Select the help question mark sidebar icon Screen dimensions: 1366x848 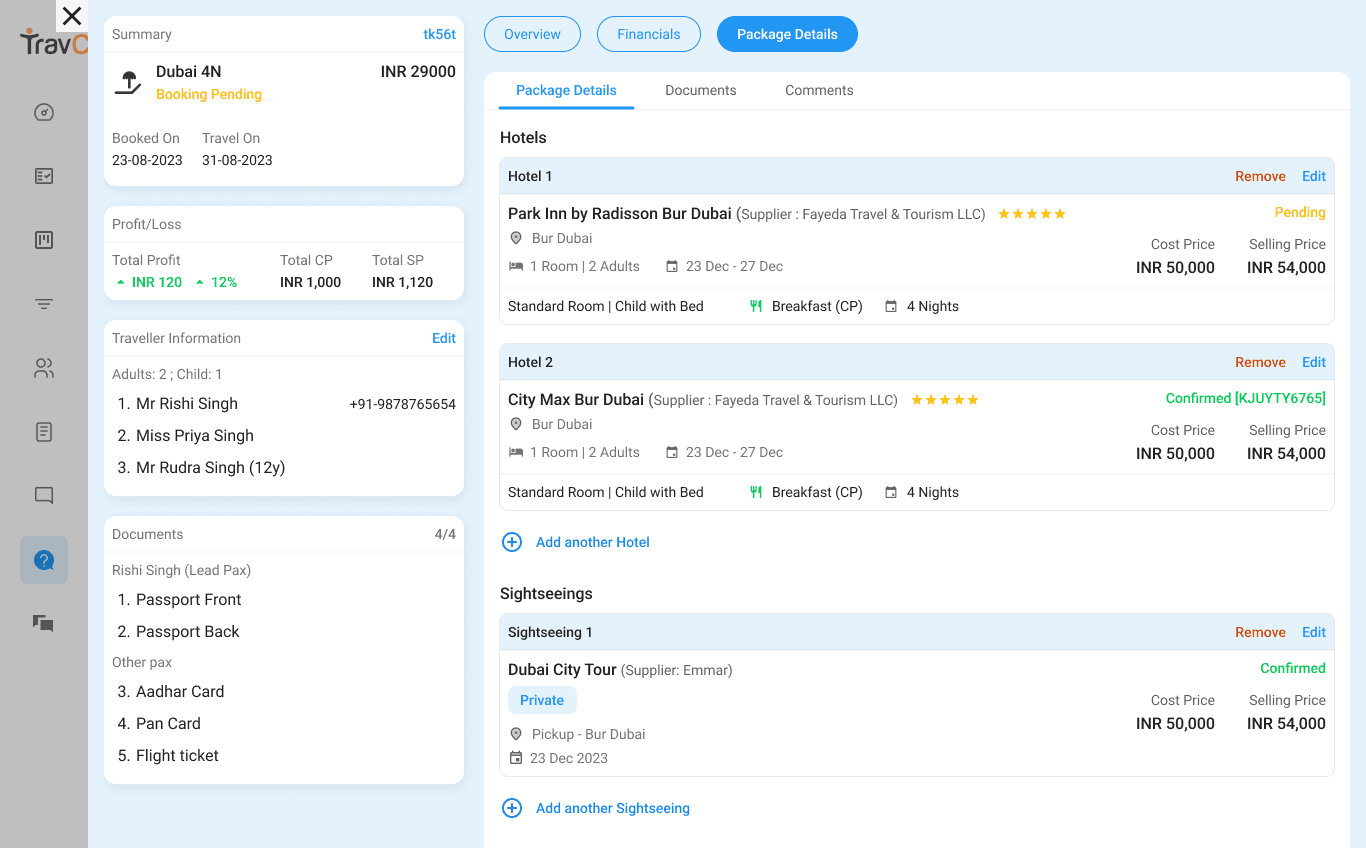(44, 560)
